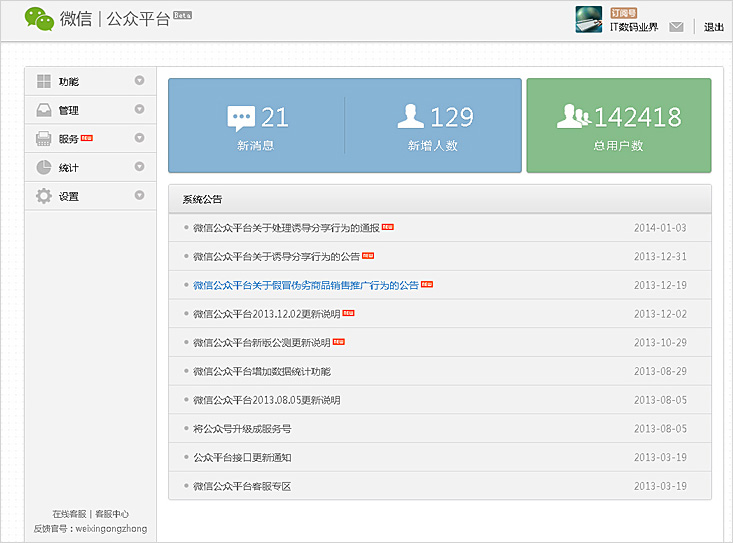Open the 管理 sidebar menu
733x543 pixels.
pyautogui.click(x=91, y=110)
